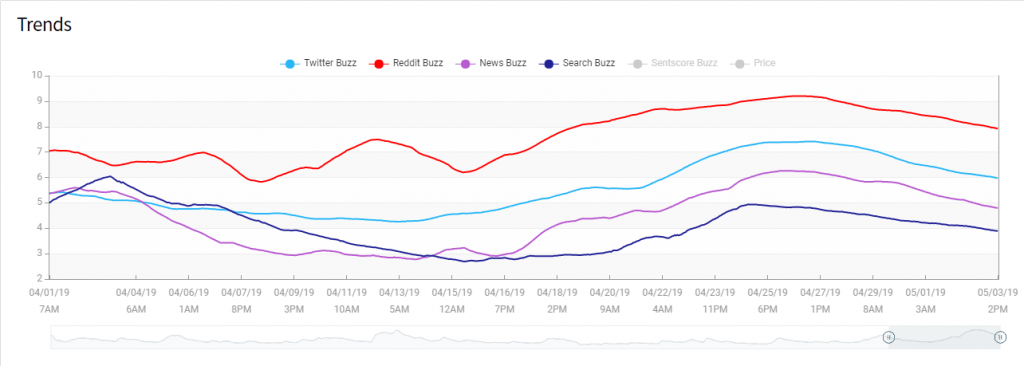Viewport: 1024px width, 366px height.
Task: Hide Search Buzz line from legend
Action: coord(577,63)
